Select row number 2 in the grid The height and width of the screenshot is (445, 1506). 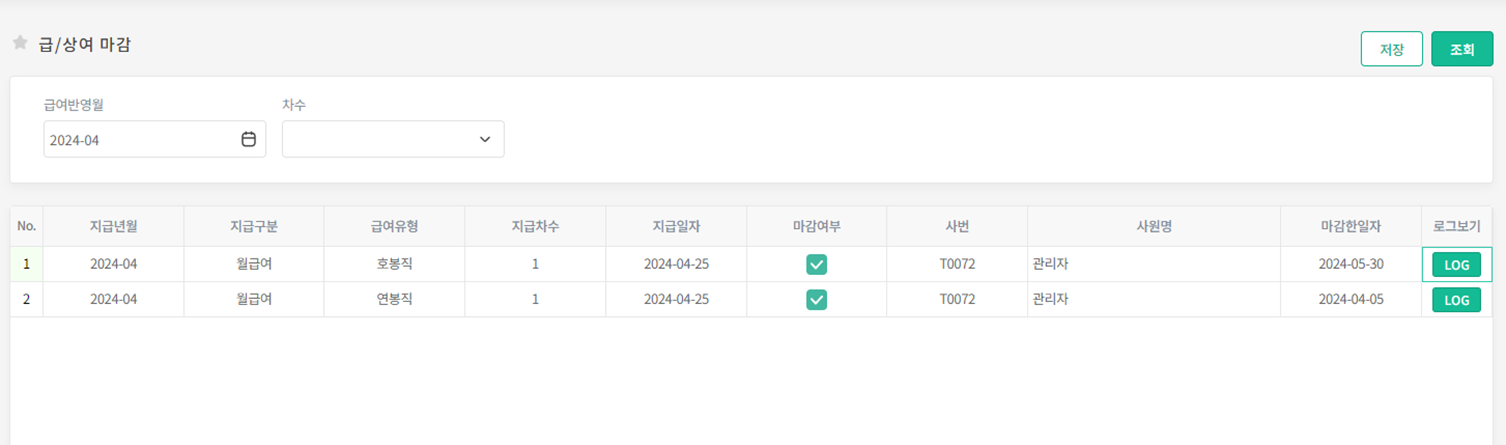(27, 300)
